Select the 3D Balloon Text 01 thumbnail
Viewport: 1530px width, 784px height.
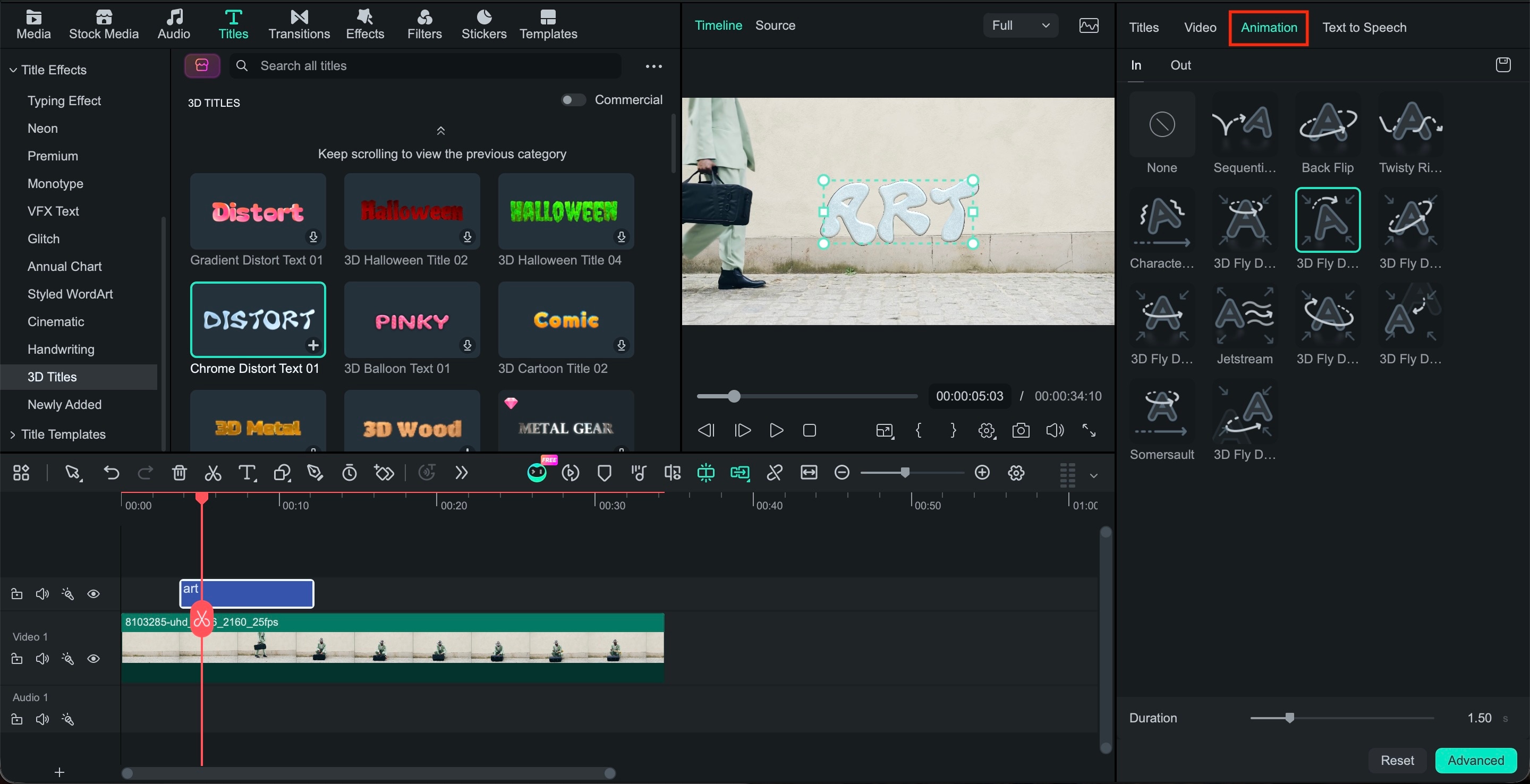point(412,320)
